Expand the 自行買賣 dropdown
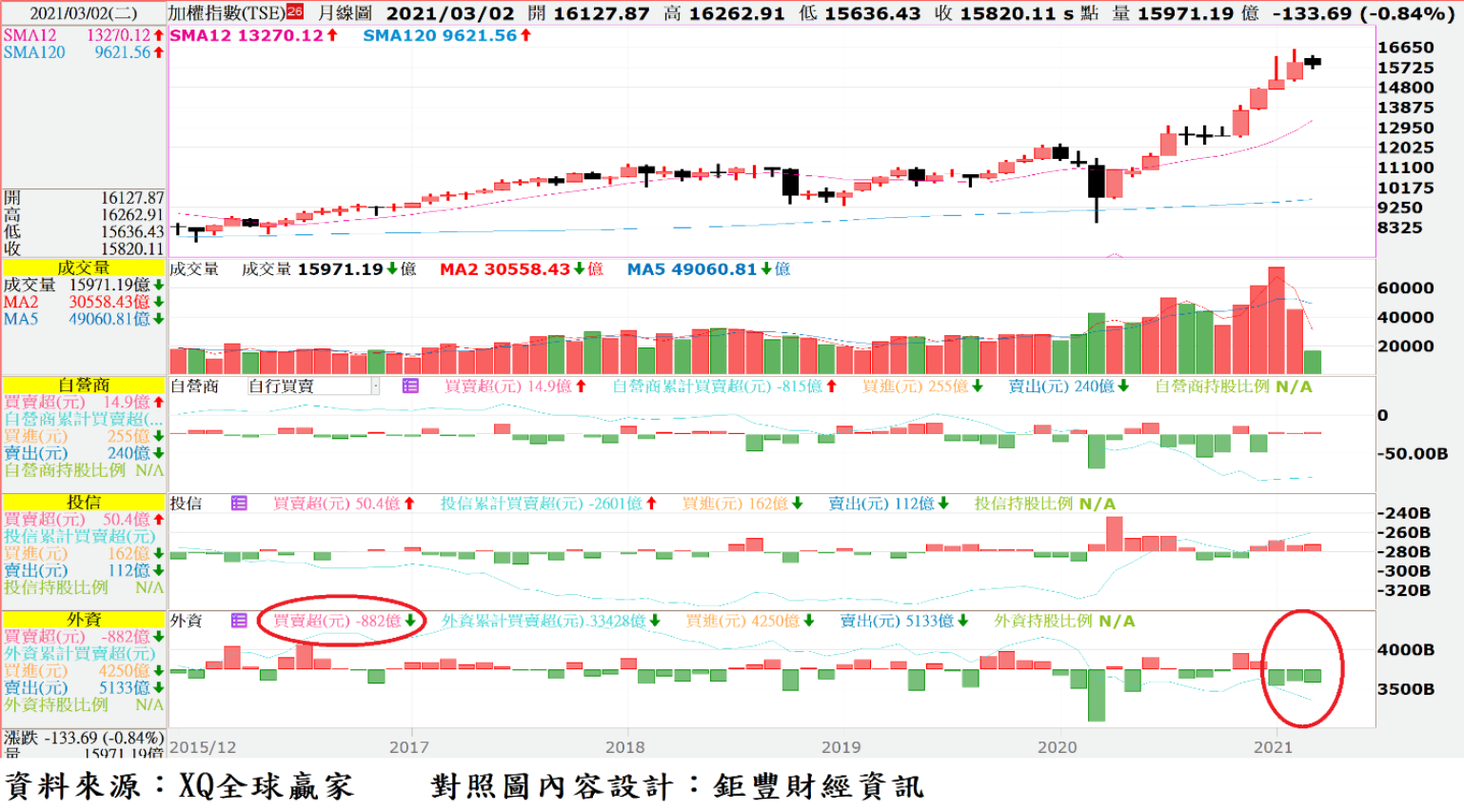The height and width of the screenshot is (812, 1464). [375, 386]
